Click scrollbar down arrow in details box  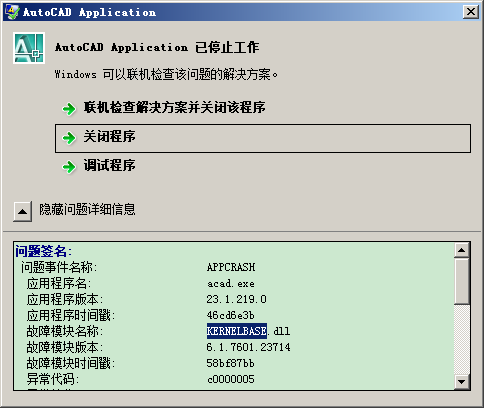point(462,381)
